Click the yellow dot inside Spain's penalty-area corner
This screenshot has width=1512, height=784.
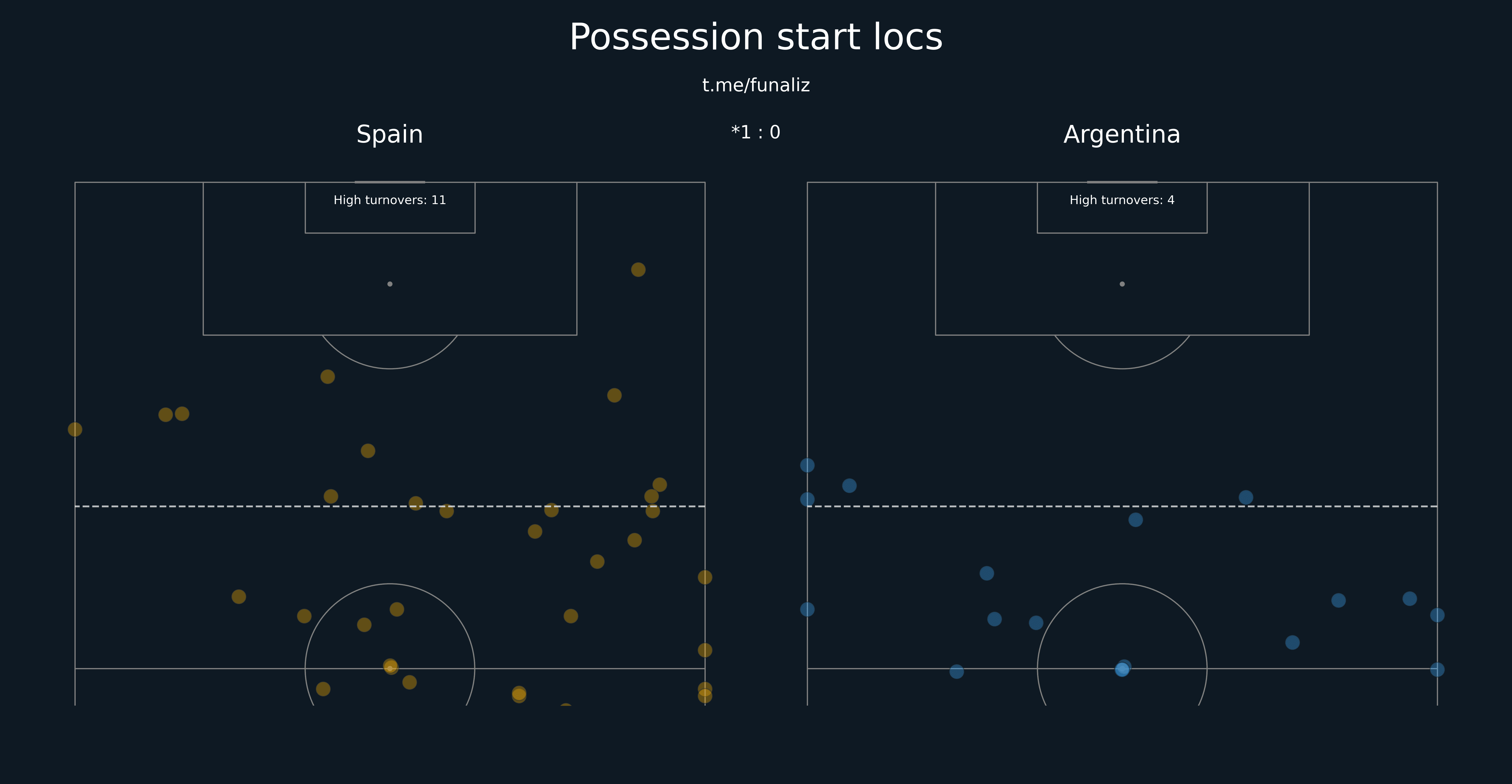tap(638, 269)
